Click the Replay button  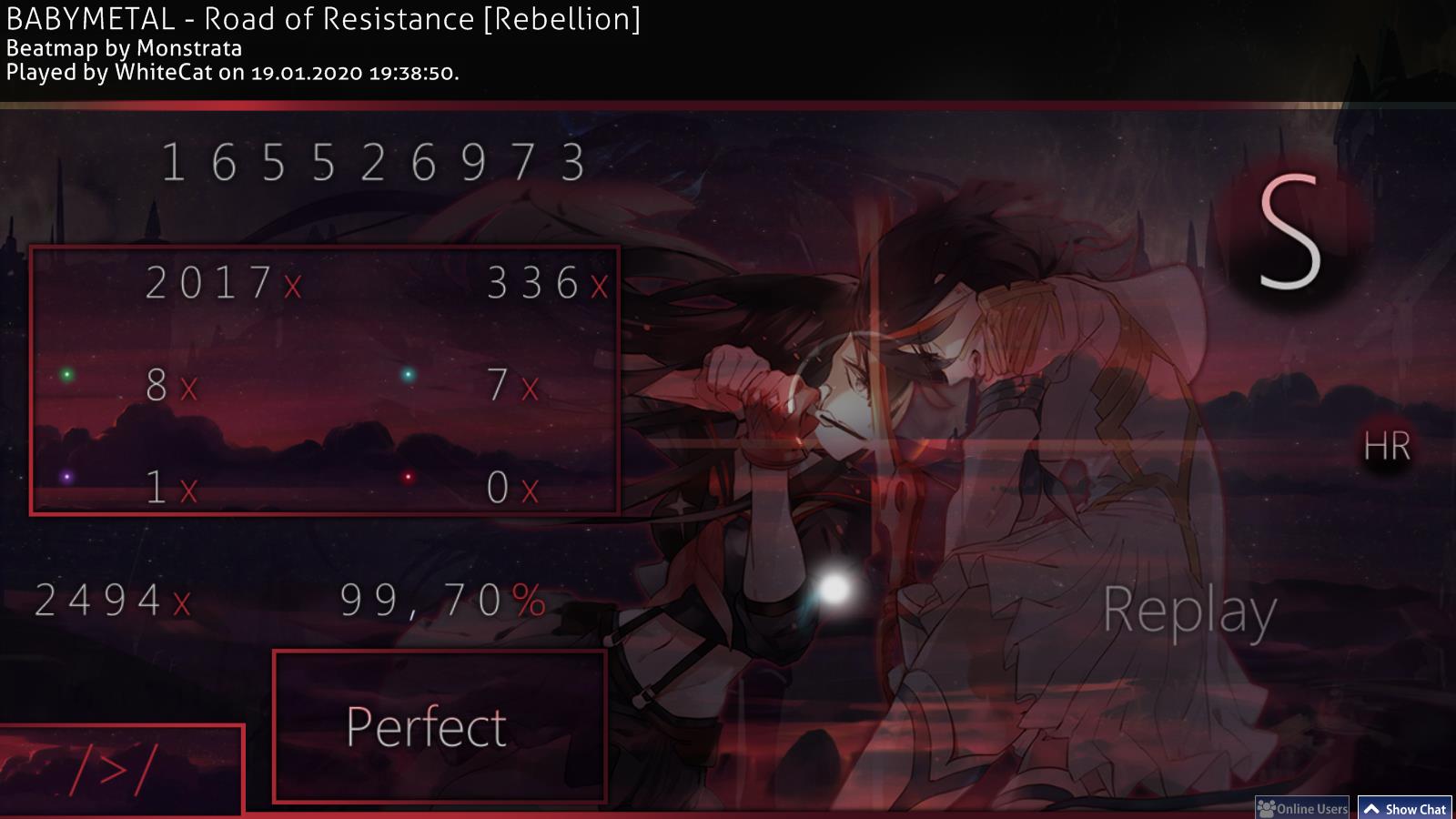pos(1189,612)
